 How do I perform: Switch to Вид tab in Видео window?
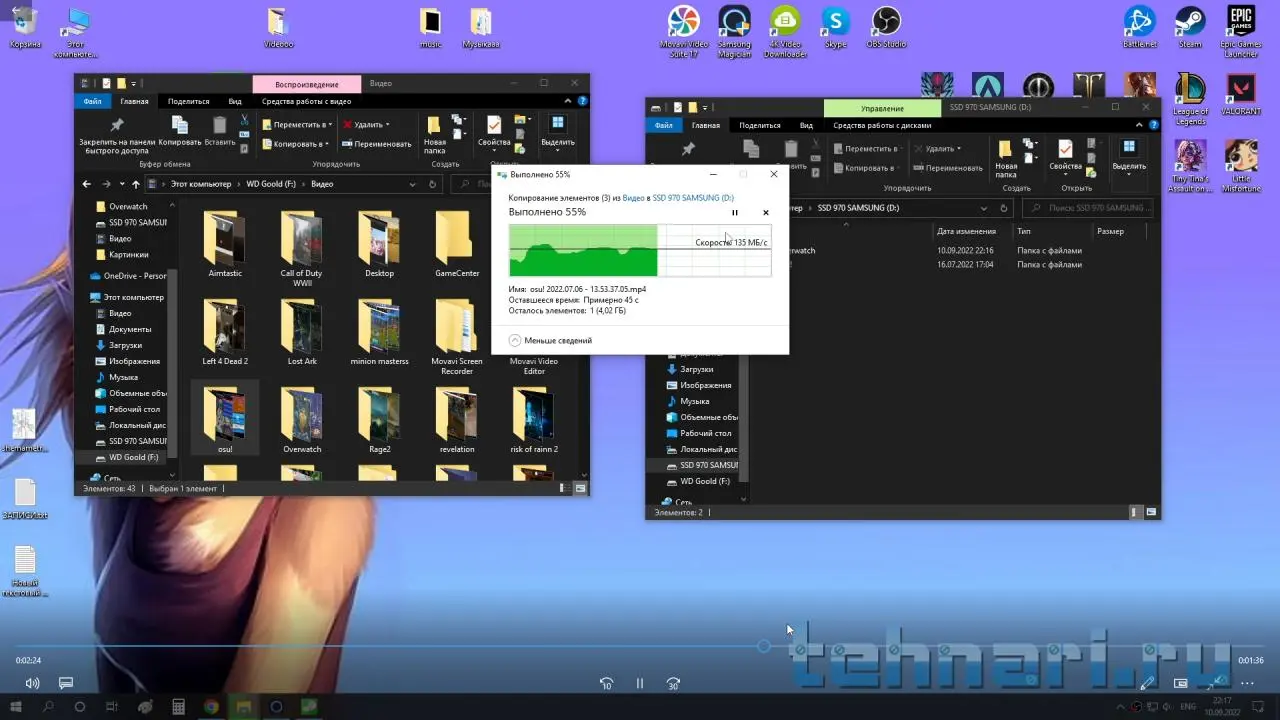235,101
